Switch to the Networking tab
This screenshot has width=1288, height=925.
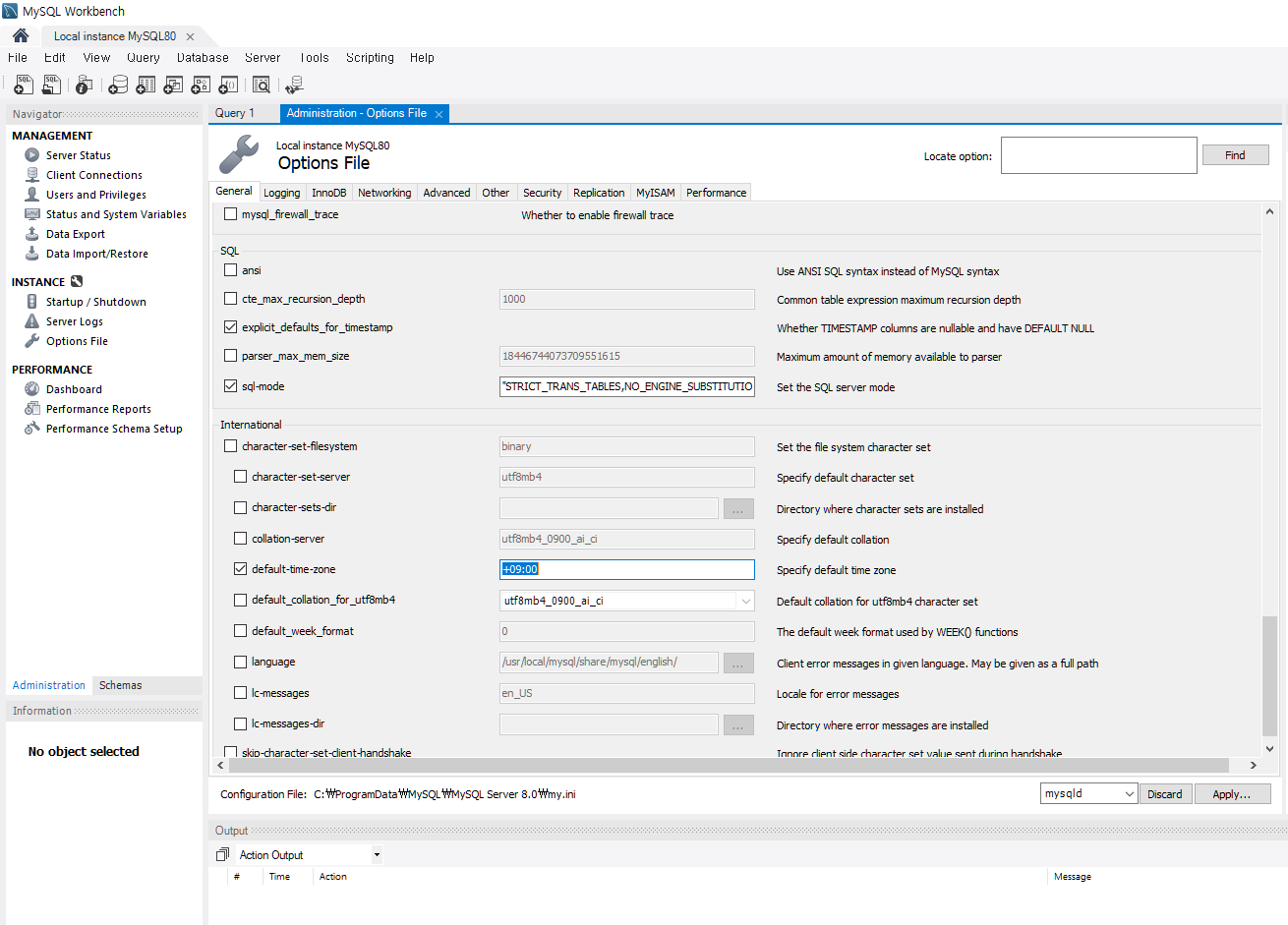click(384, 193)
